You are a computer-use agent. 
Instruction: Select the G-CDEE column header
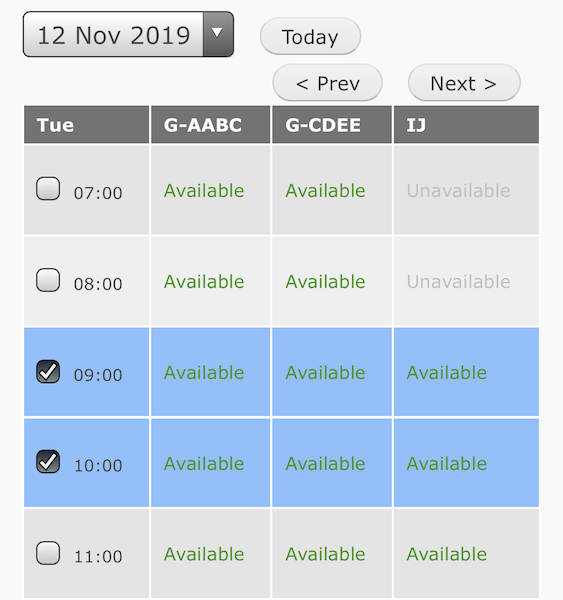click(x=332, y=125)
